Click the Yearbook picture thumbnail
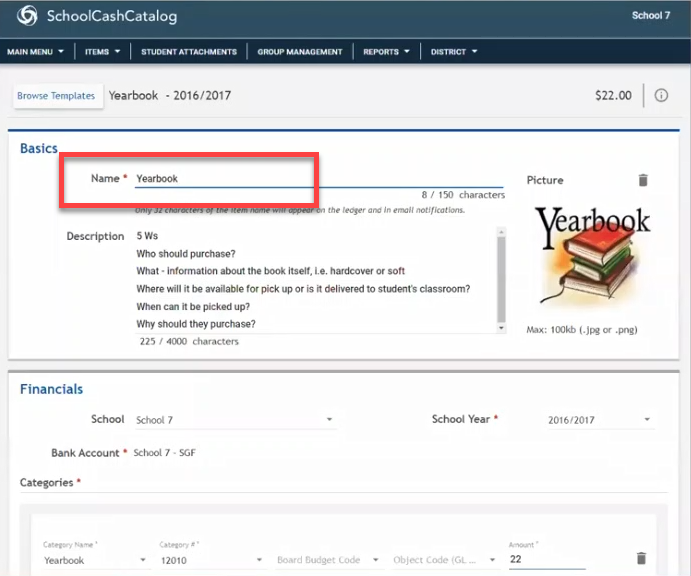691x576 pixels. click(591, 257)
